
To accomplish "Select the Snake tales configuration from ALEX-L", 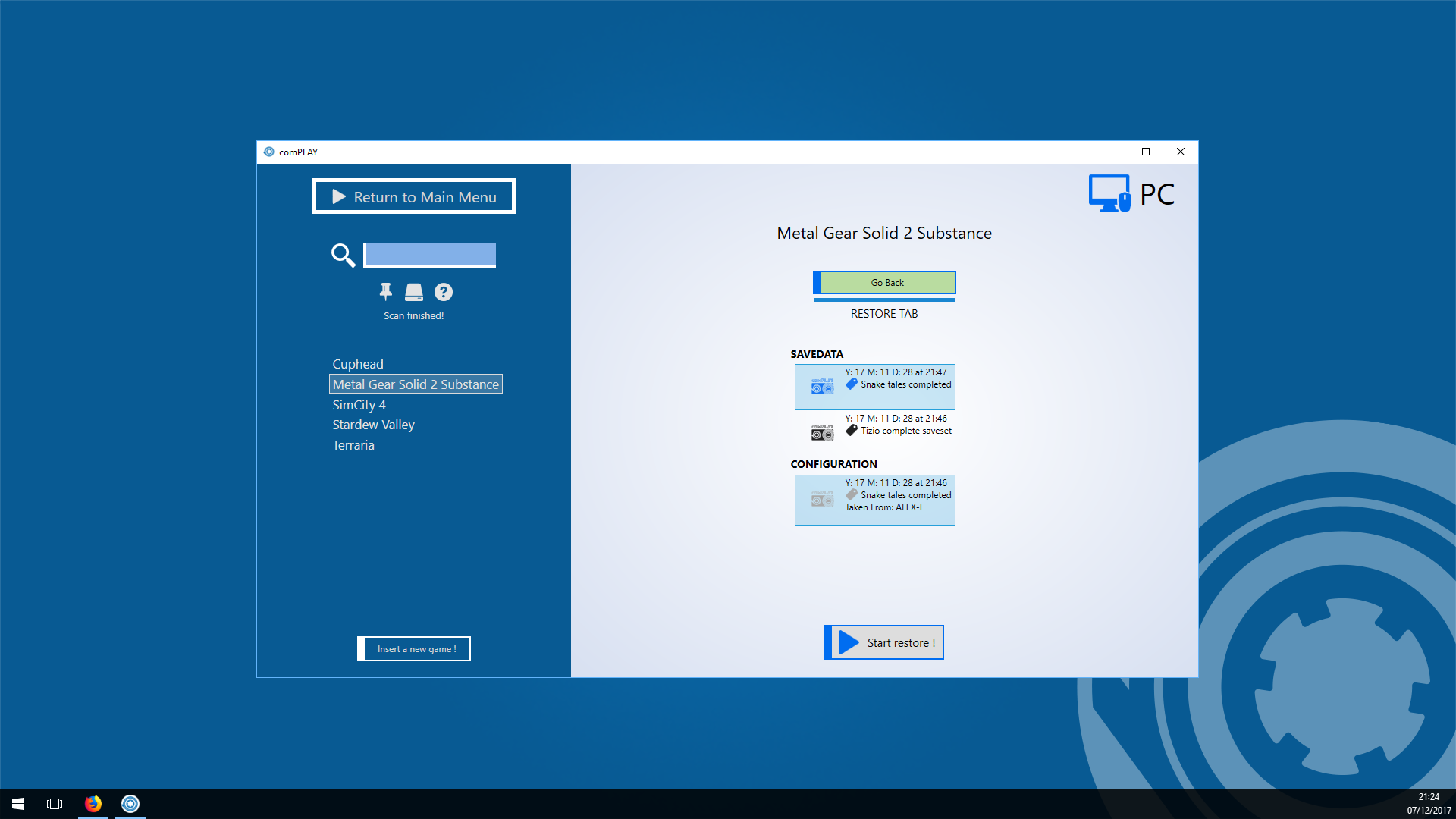I will pos(874,499).
